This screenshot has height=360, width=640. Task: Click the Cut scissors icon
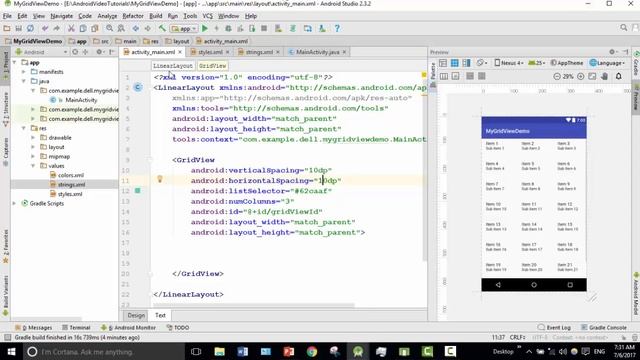(x=71, y=29)
